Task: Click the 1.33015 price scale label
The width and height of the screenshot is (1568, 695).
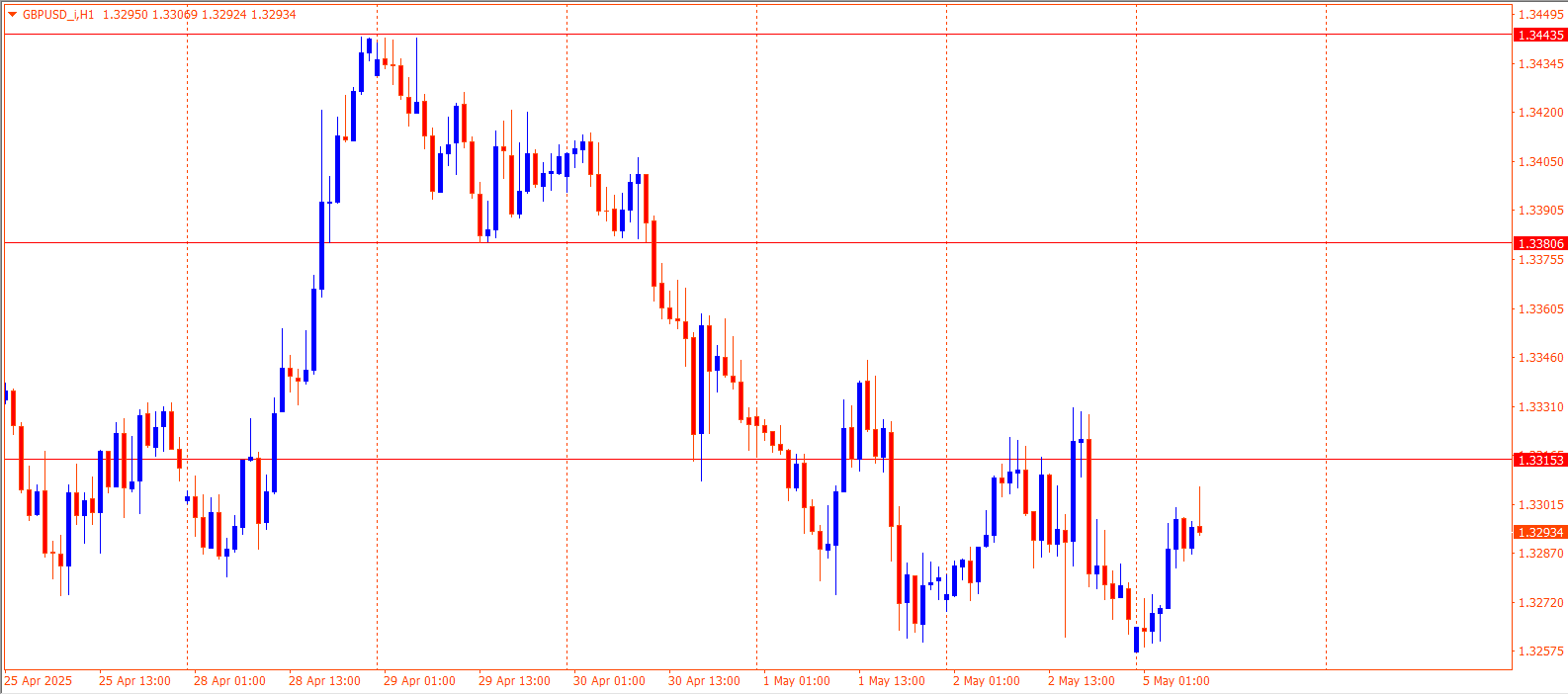Action: click(1541, 505)
